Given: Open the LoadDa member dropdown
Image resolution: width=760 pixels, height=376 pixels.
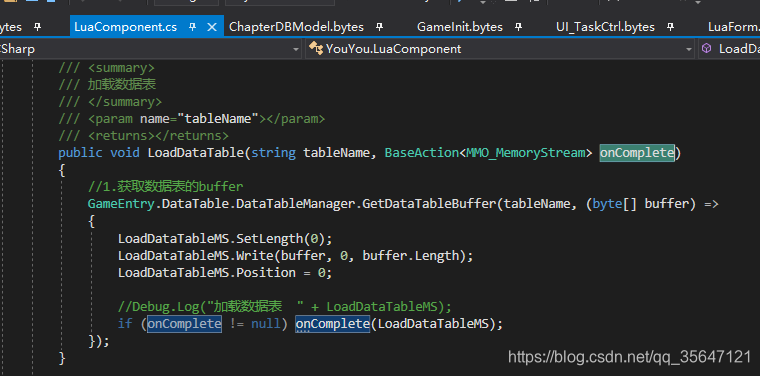Looking at the screenshot, I should [x=729, y=49].
